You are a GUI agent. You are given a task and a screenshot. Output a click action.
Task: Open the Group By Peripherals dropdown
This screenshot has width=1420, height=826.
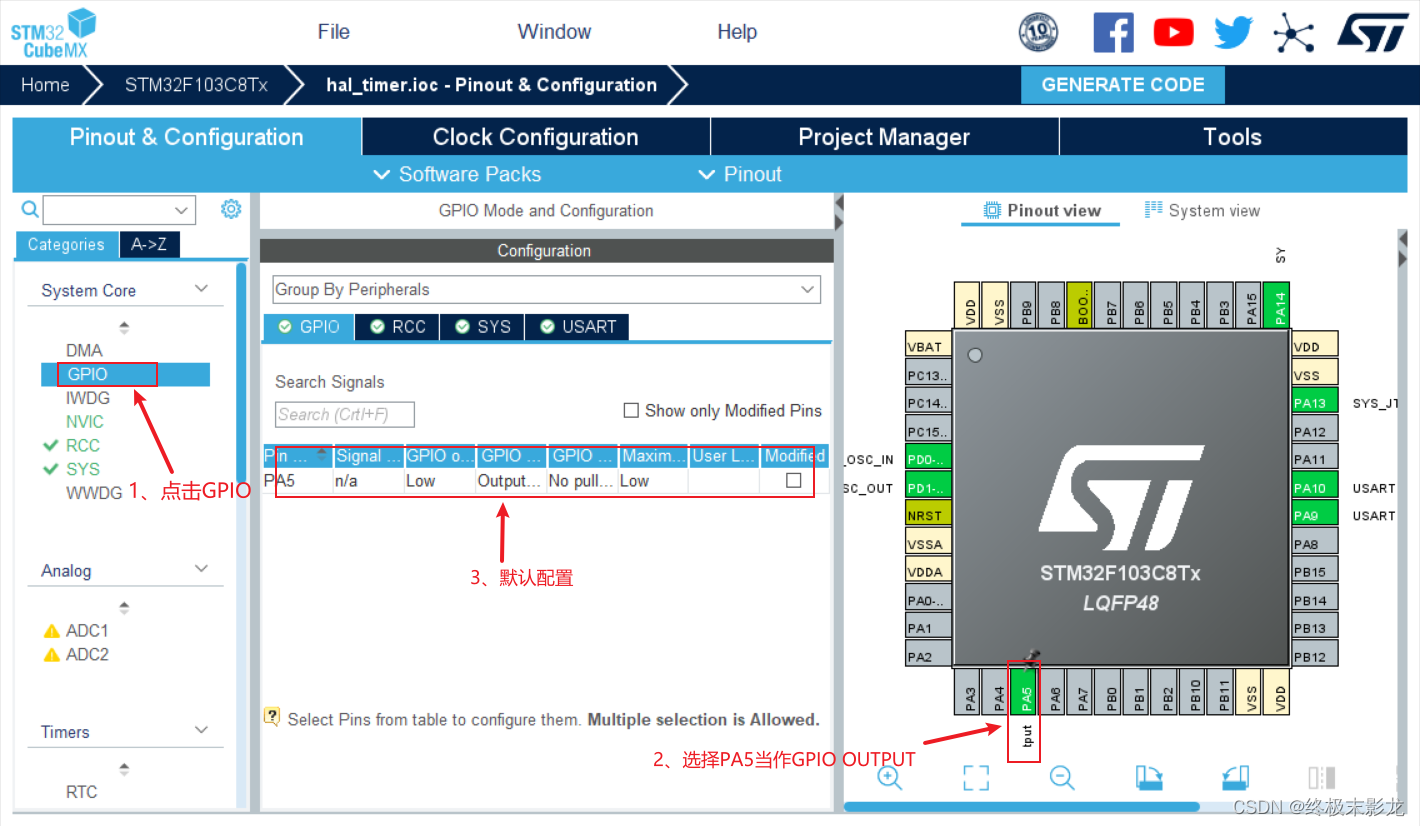[x=546, y=289]
